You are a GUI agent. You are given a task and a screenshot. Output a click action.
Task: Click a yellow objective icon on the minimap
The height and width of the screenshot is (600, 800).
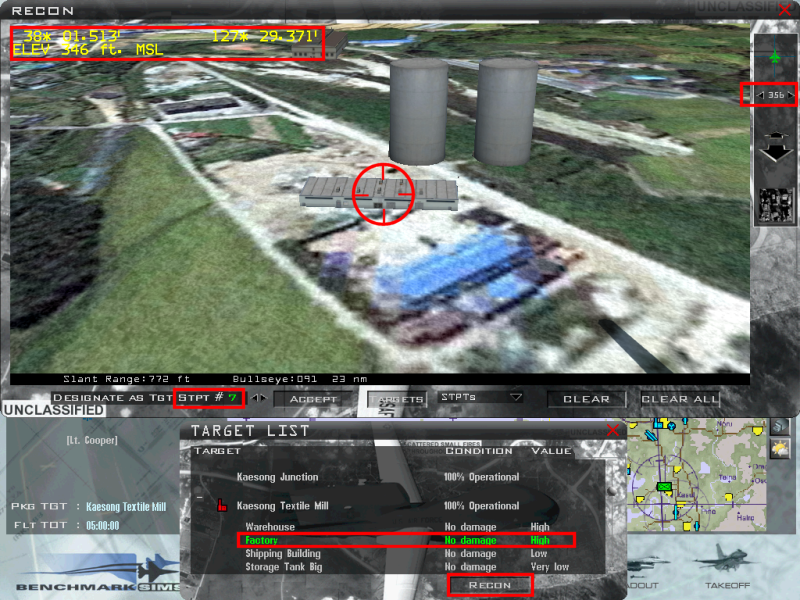pyautogui.click(x=676, y=468)
